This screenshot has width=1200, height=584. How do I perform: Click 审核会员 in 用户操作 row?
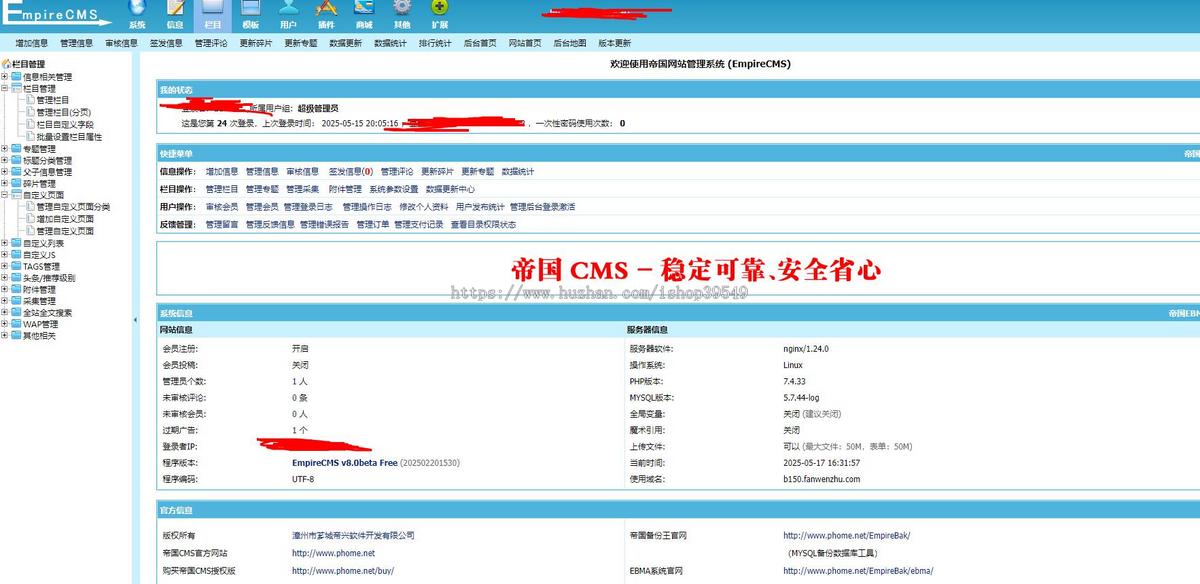(x=222, y=207)
